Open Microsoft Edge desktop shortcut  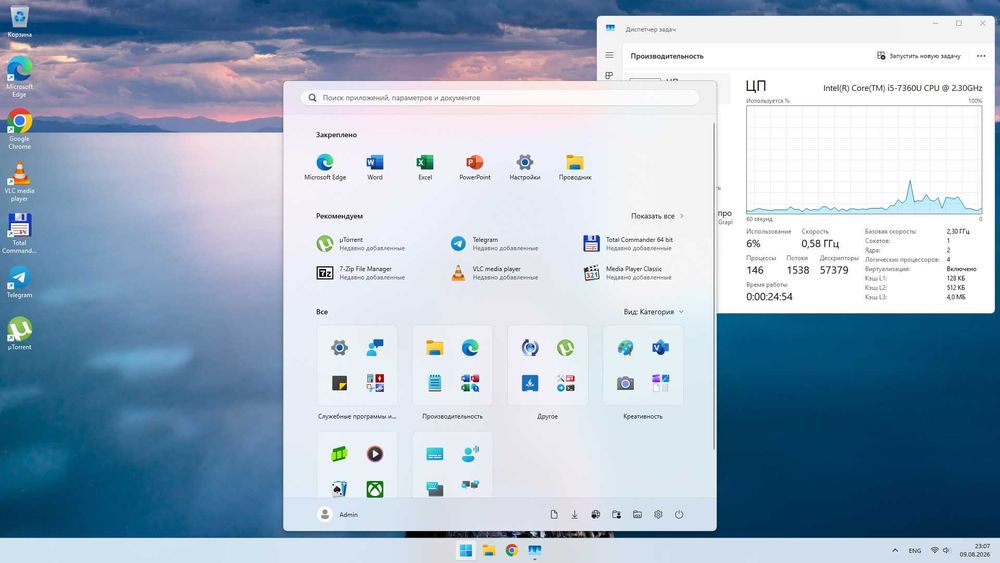[x=19, y=77]
